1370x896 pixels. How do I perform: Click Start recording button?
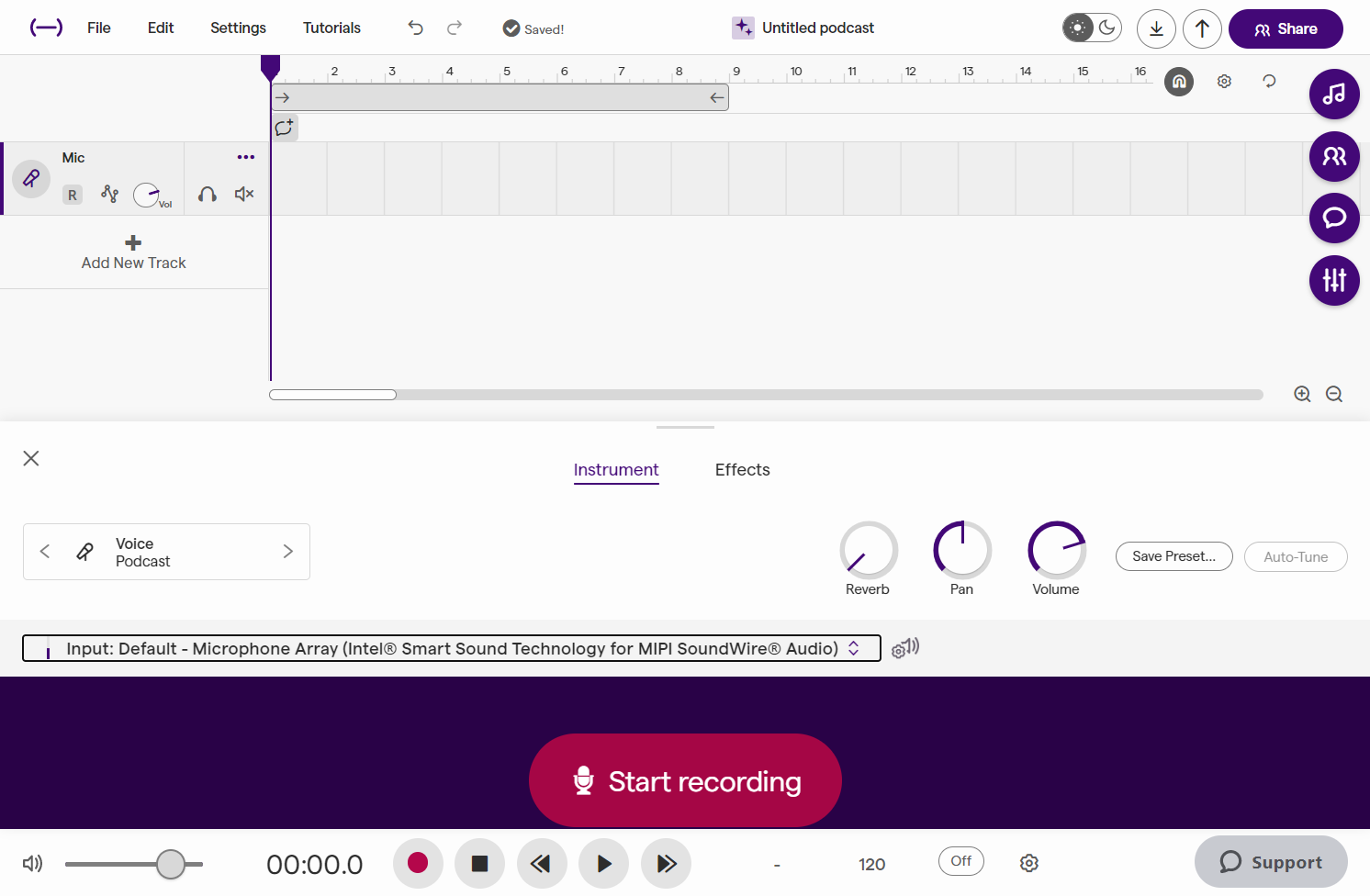[x=685, y=780]
